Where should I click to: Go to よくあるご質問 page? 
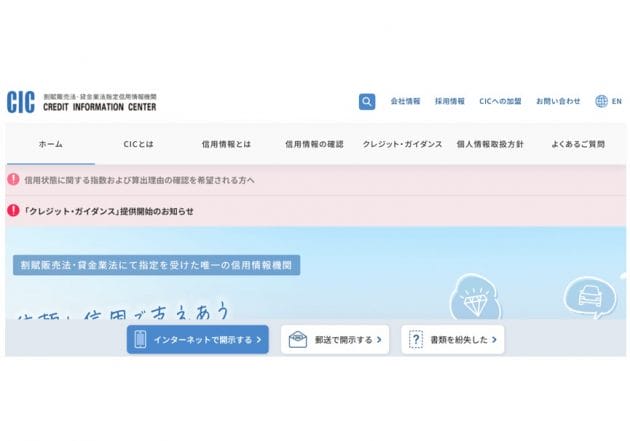(x=578, y=144)
